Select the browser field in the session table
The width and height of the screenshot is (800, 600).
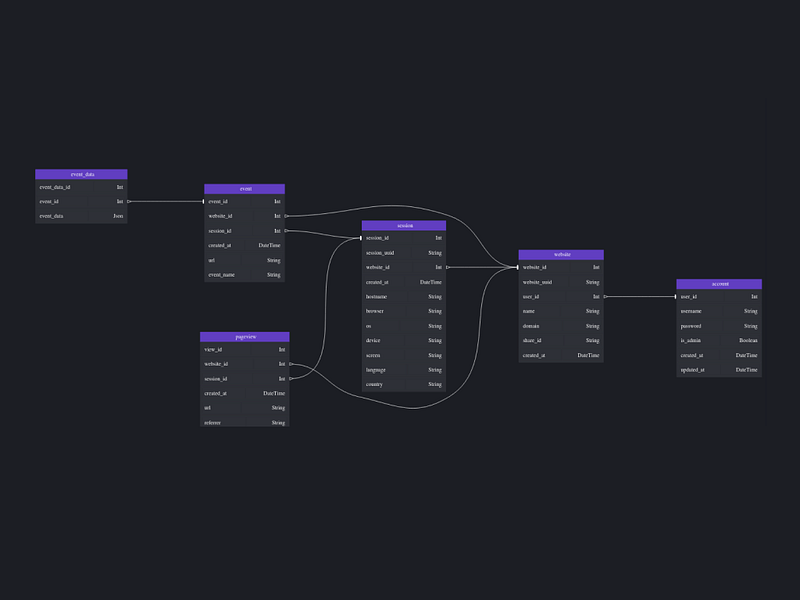(x=402, y=310)
